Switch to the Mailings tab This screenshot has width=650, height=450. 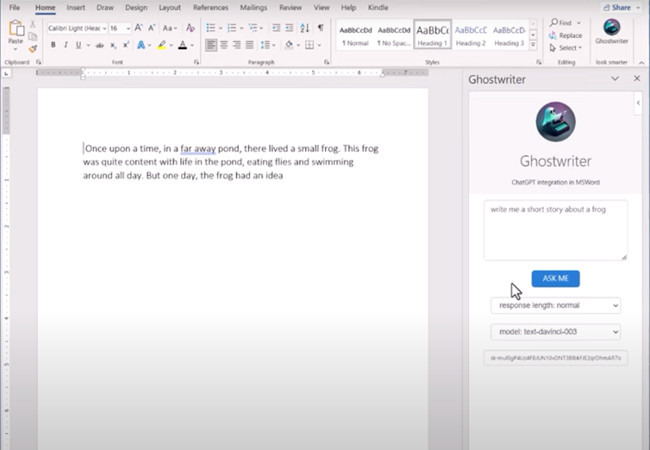tap(253, 7)
